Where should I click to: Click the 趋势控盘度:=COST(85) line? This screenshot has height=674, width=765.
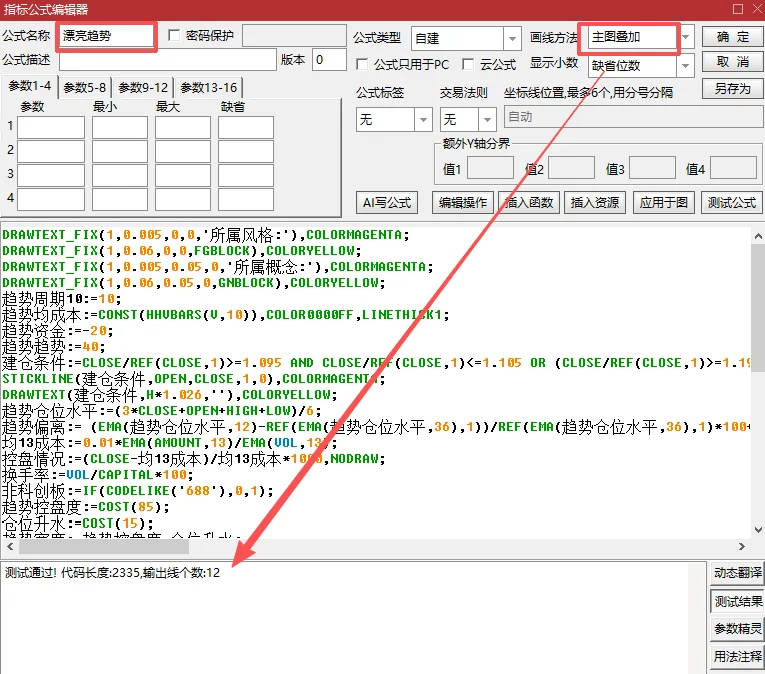point(85,507)
